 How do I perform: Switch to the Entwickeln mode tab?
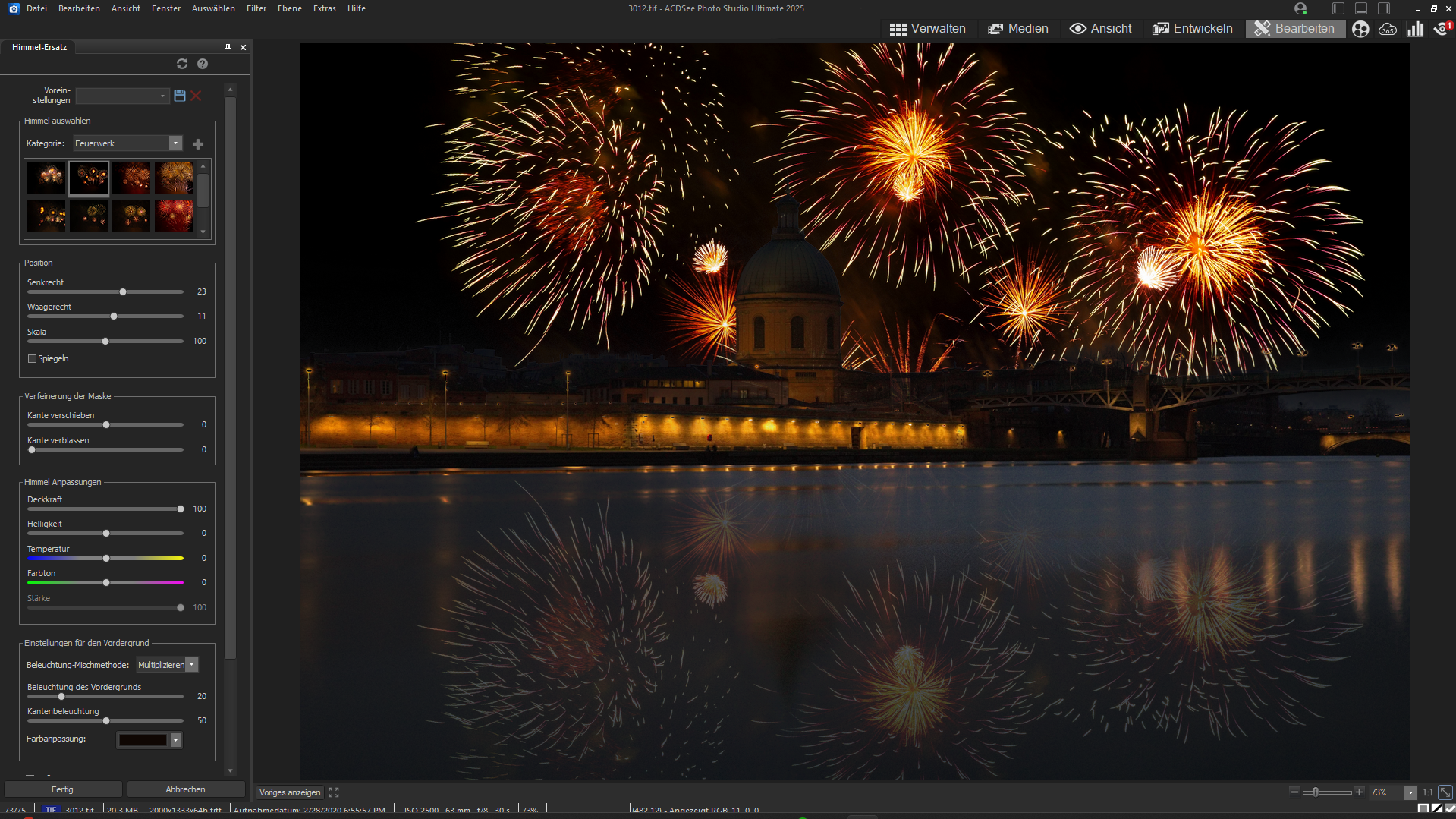click(1192, 29)
